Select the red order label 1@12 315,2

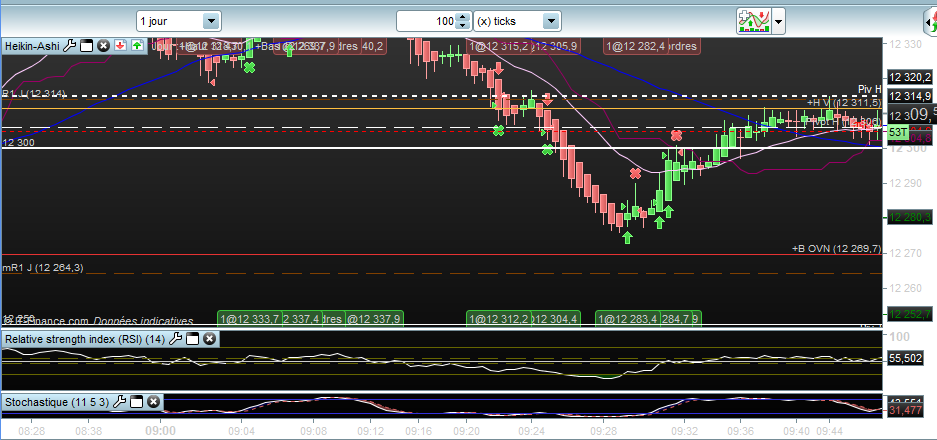click(x=498, y=46)
